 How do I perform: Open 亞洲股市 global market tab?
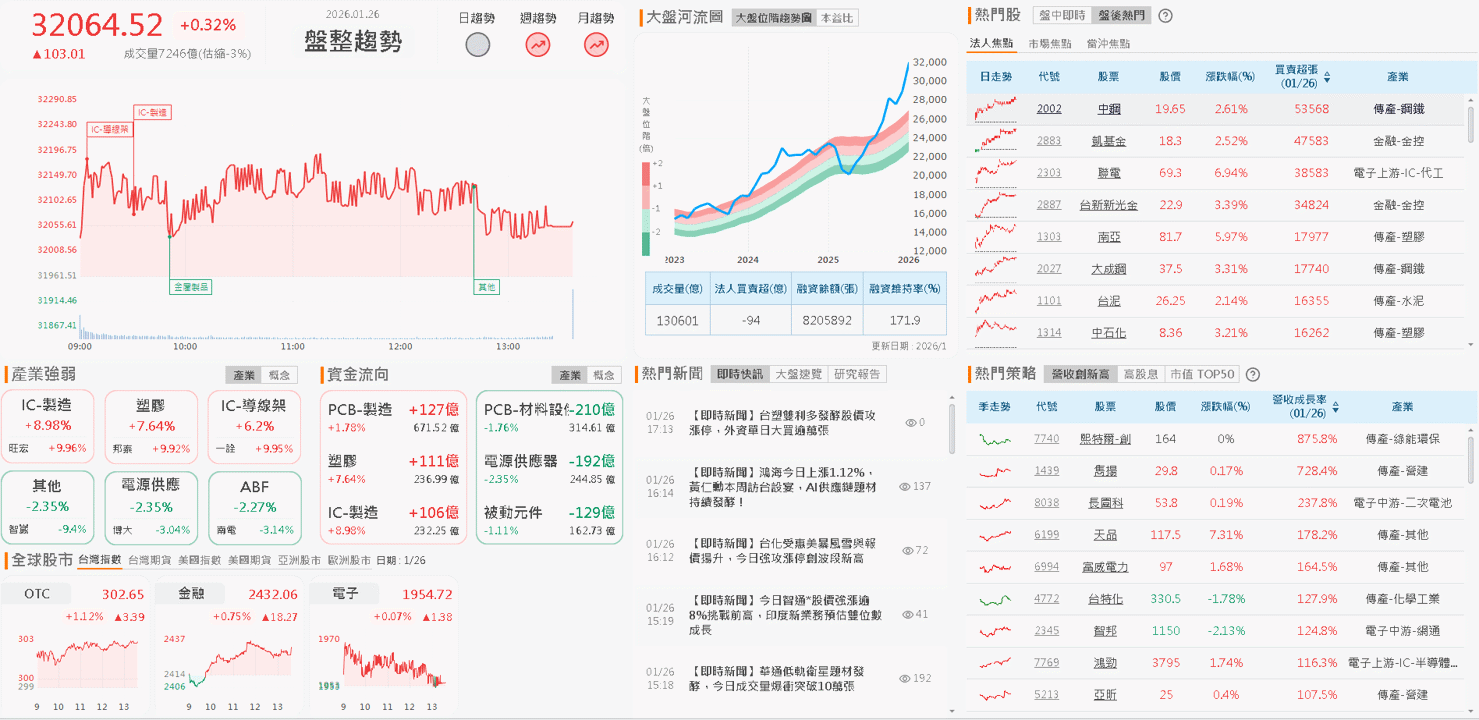(x=300, y=560)
